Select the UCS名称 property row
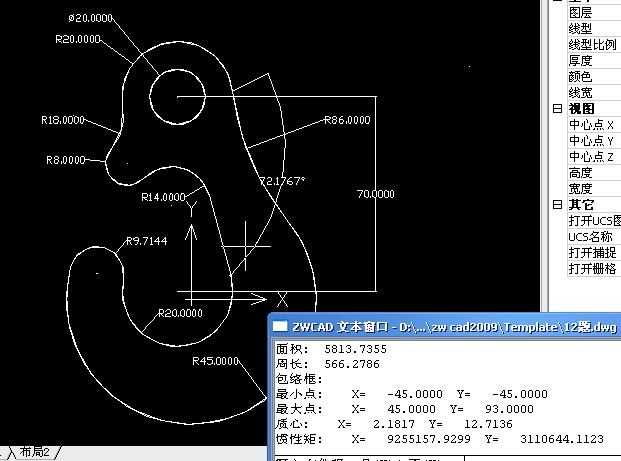Image resolution: width=621 pixels, height=461 pixels. coord(594,237)
